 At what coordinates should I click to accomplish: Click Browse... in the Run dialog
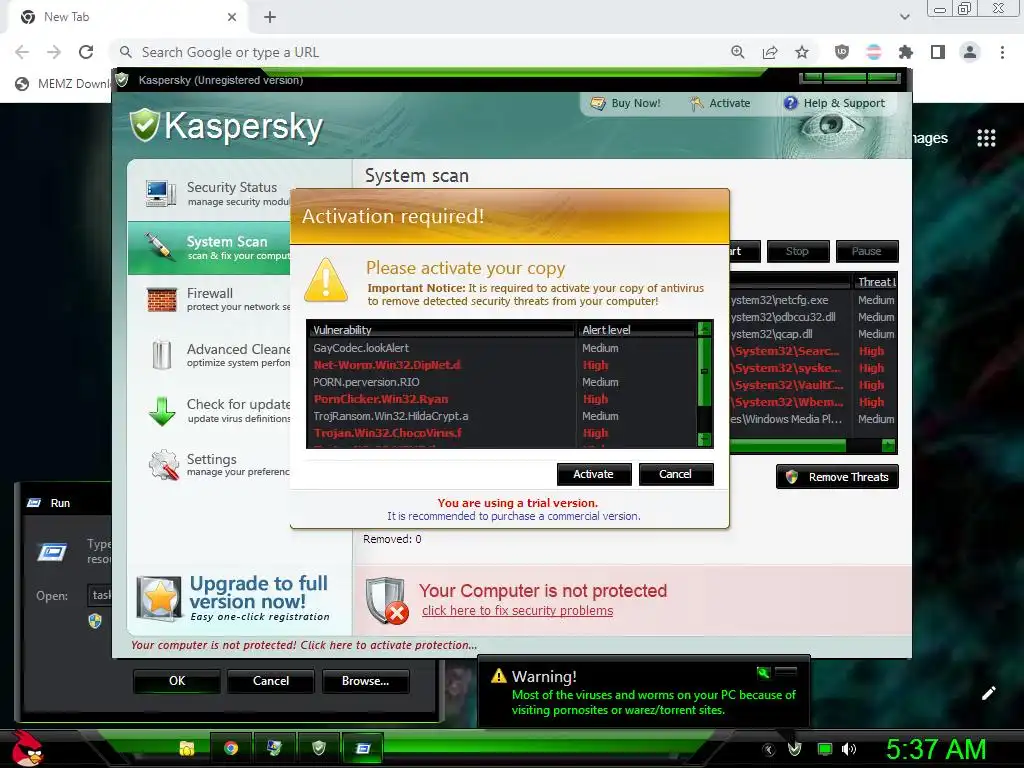click(x=366, y=681)
